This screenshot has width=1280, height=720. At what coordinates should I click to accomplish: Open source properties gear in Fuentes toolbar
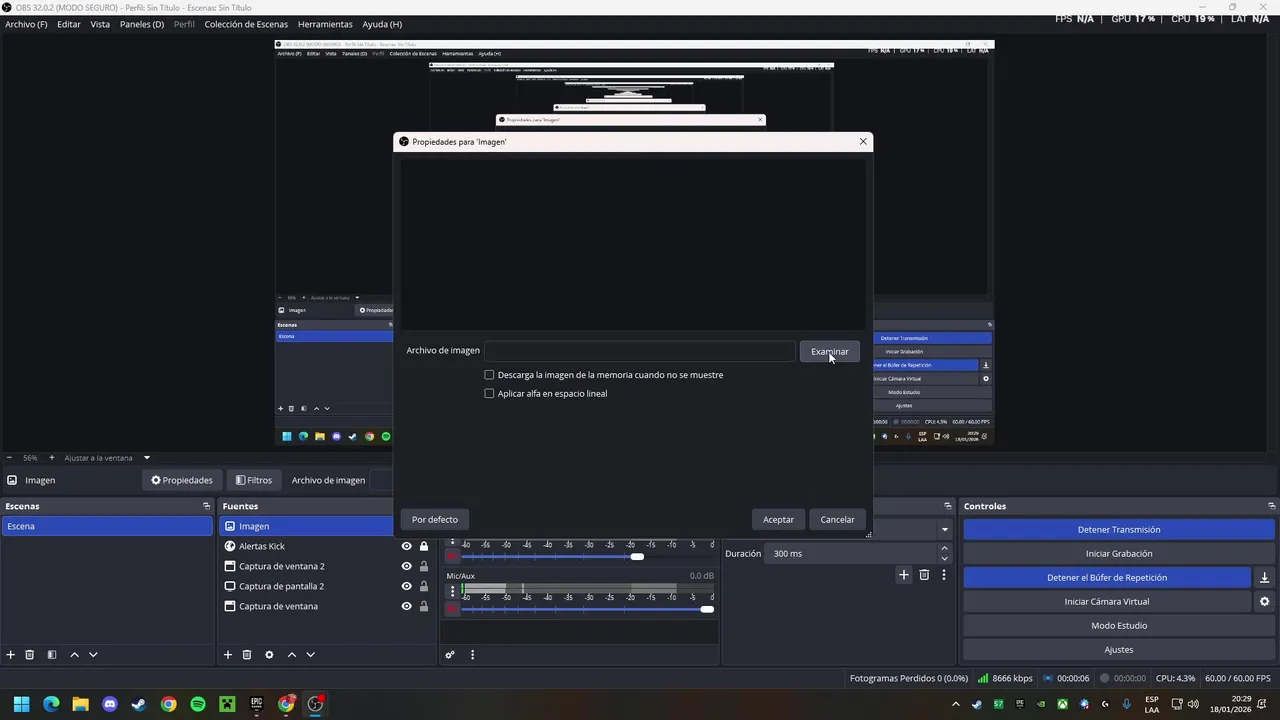(x=269, y=655)
